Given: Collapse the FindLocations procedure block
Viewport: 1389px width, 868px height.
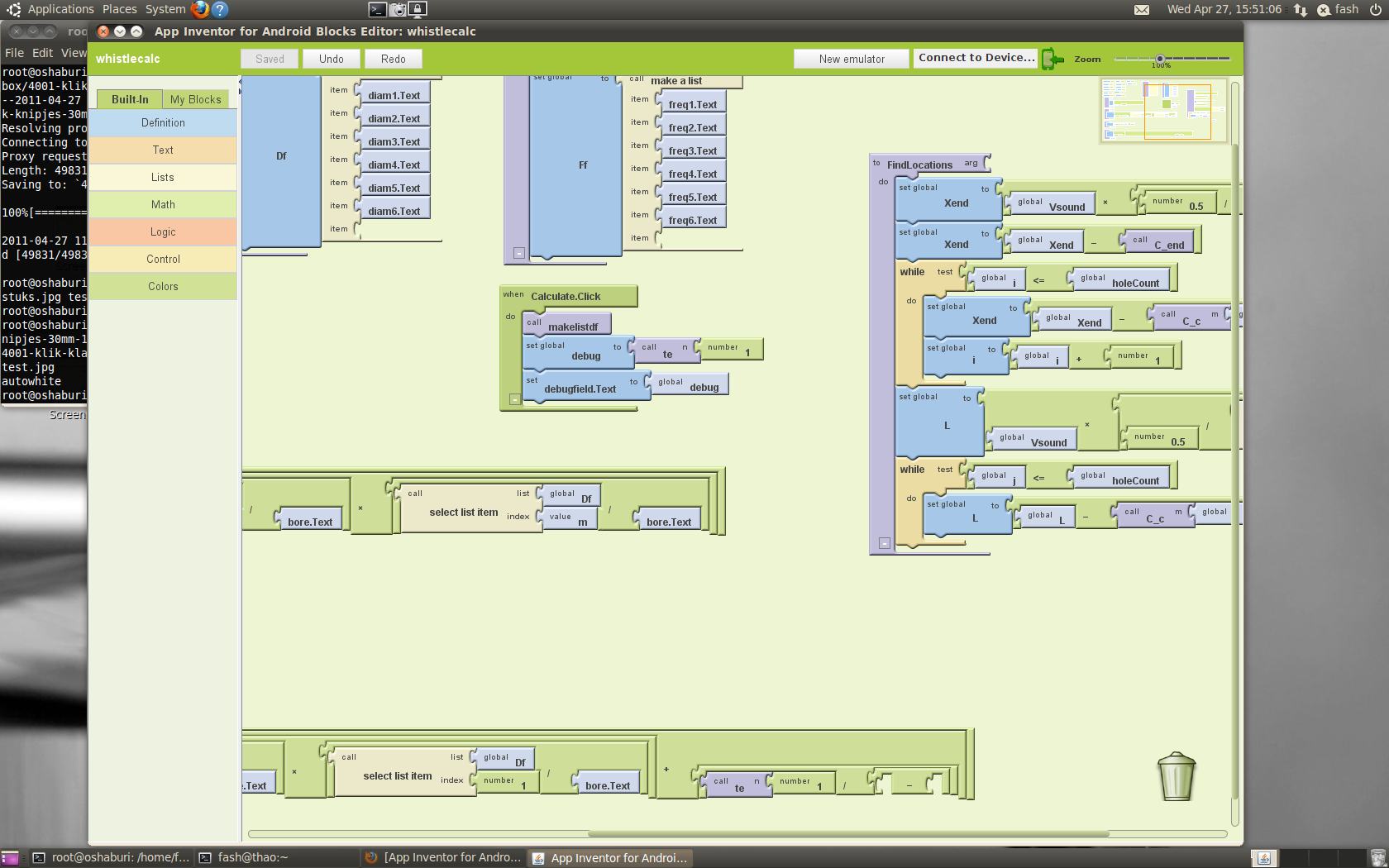Looking at the screenshot, I should tap(884, 543).
